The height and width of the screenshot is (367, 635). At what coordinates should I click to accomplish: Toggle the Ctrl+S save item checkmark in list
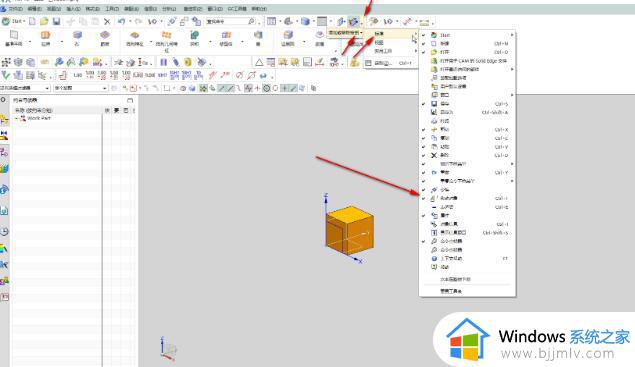pyautogui.click(x=424, y=104)
